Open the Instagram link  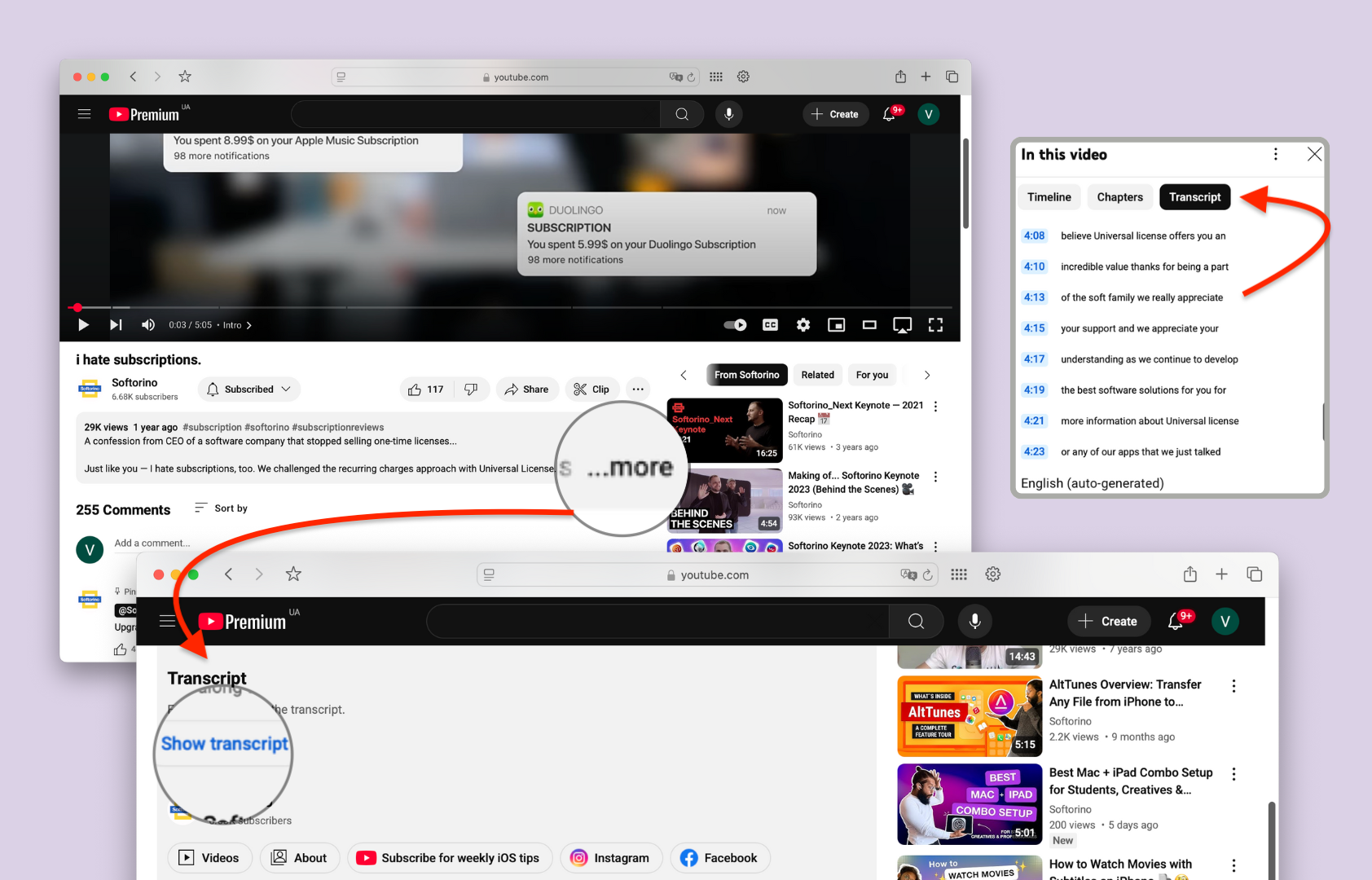tap(610, 858)
